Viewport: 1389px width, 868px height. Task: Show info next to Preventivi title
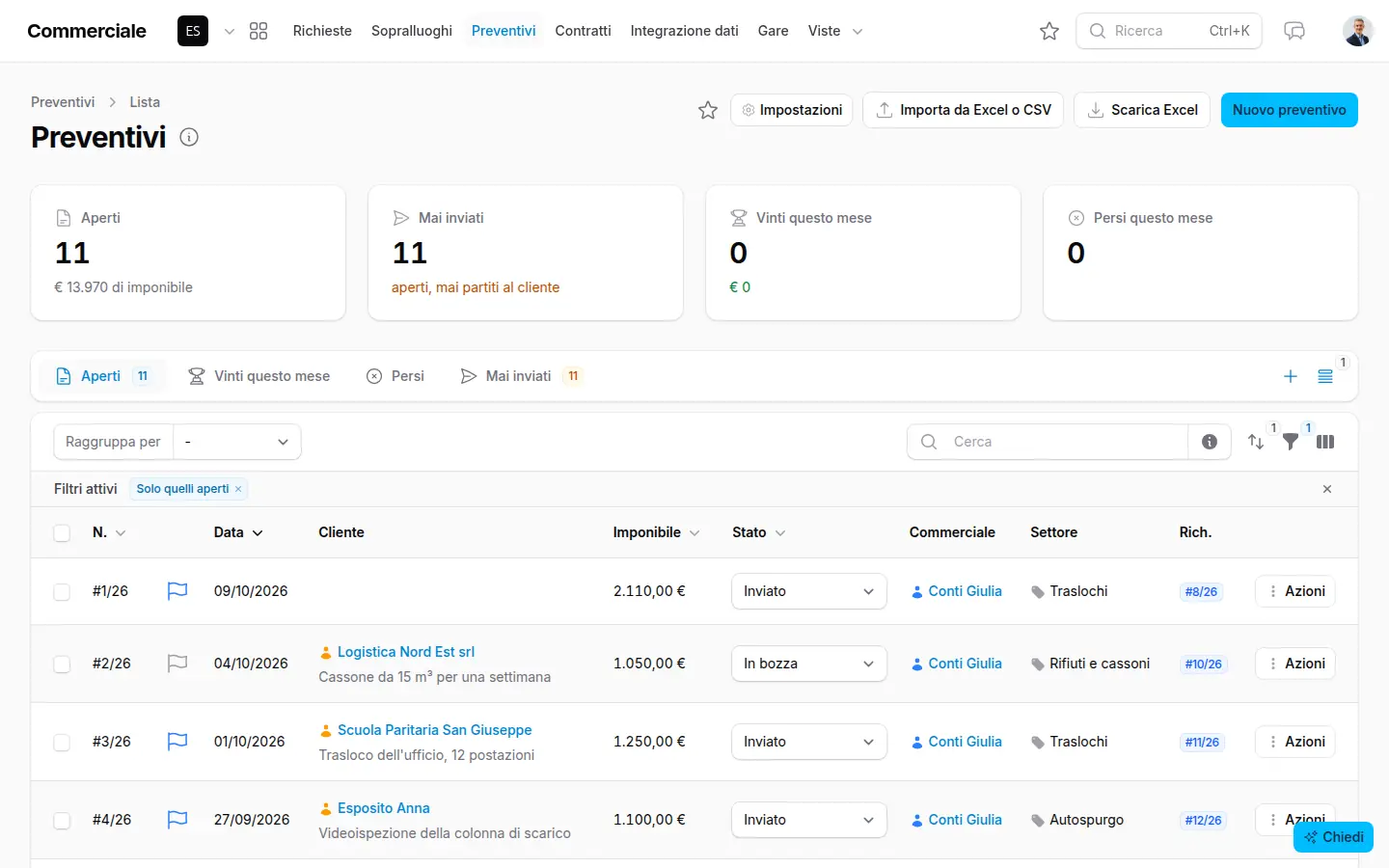coord(189,137)
